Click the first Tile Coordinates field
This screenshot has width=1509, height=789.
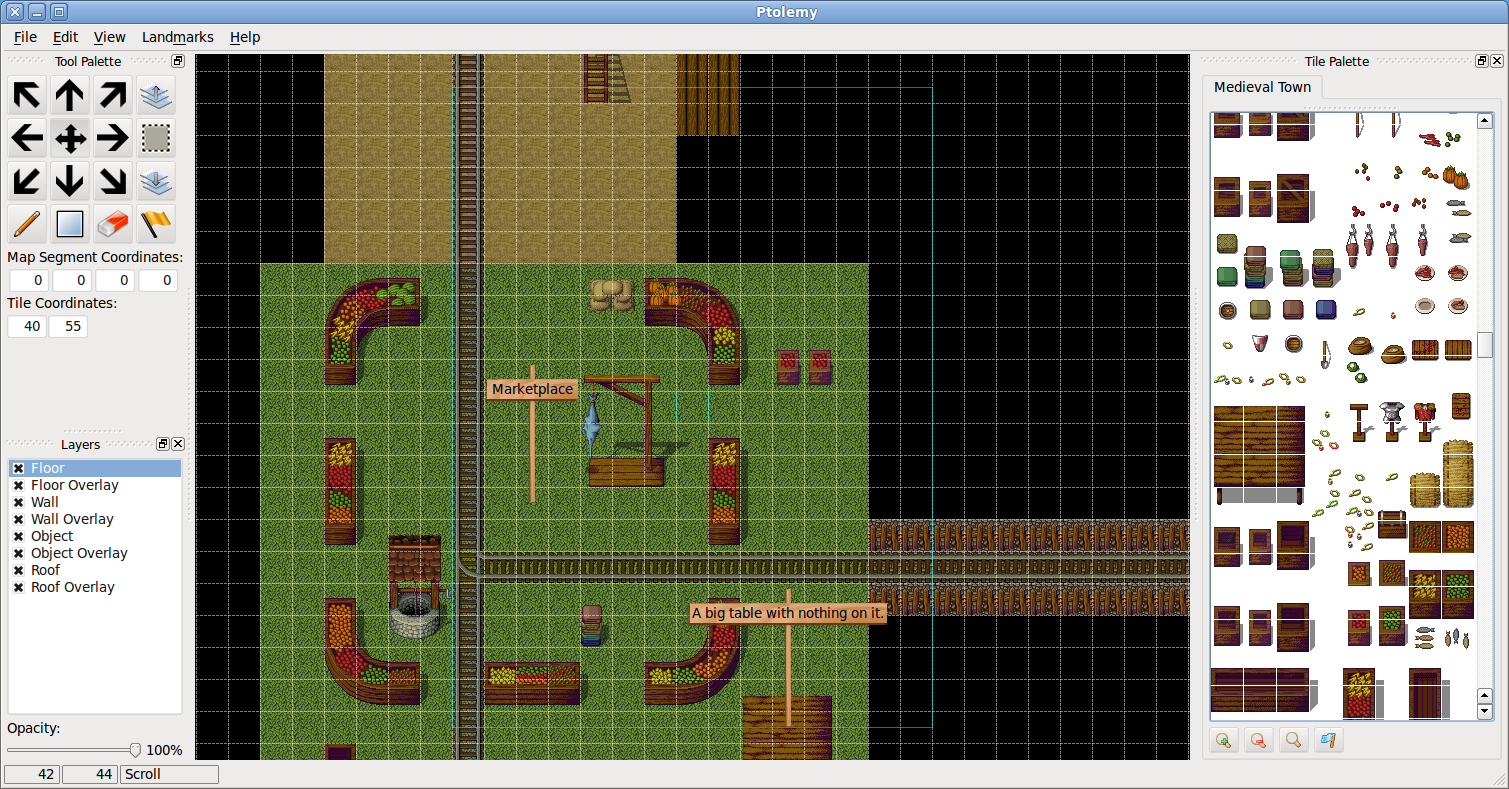click(27, 326)
